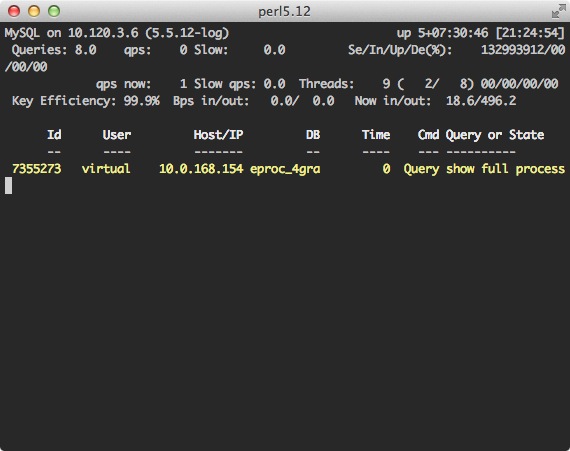Image resolution: width=570 pixels, height=451 pixels.
Task: Click the Host/IP column header
Action: 218,135
